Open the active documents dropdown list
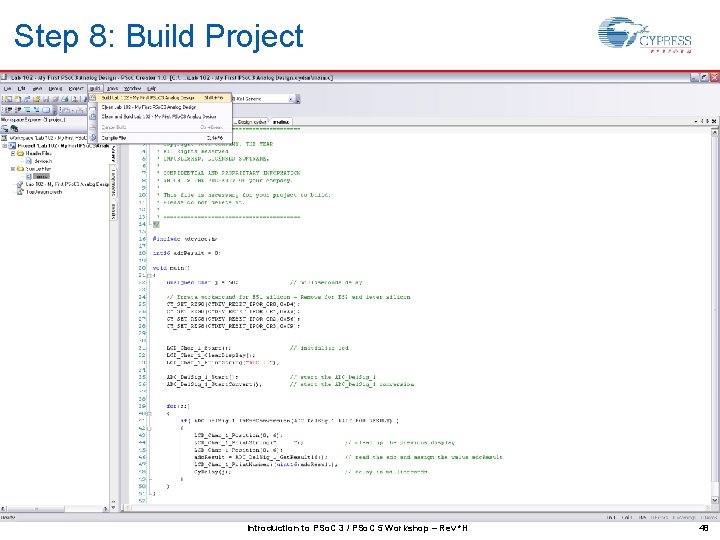Image resolution: width=720 pixels, height=540 pixels. pos(696,121)
